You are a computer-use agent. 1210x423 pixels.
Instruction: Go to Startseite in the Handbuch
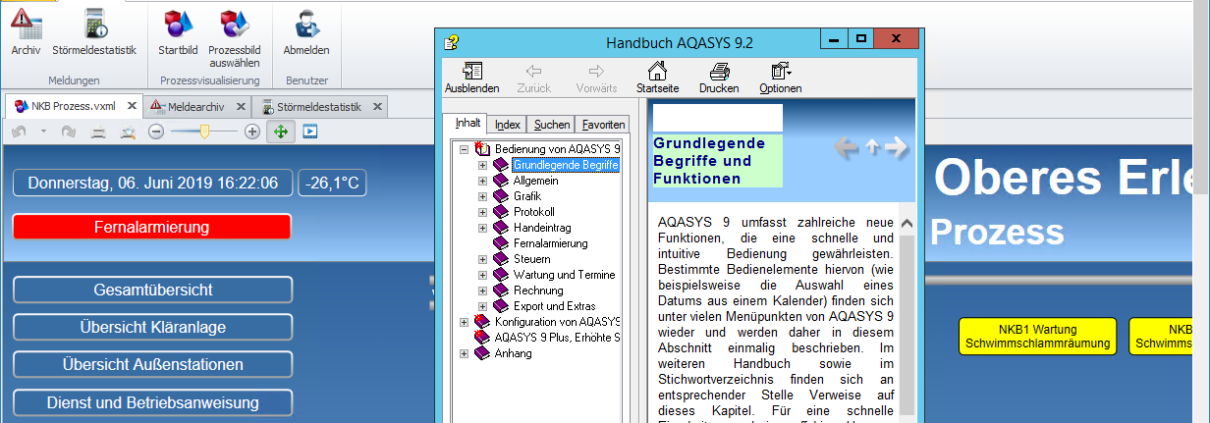pyautogui.click(x=657, y=78)
